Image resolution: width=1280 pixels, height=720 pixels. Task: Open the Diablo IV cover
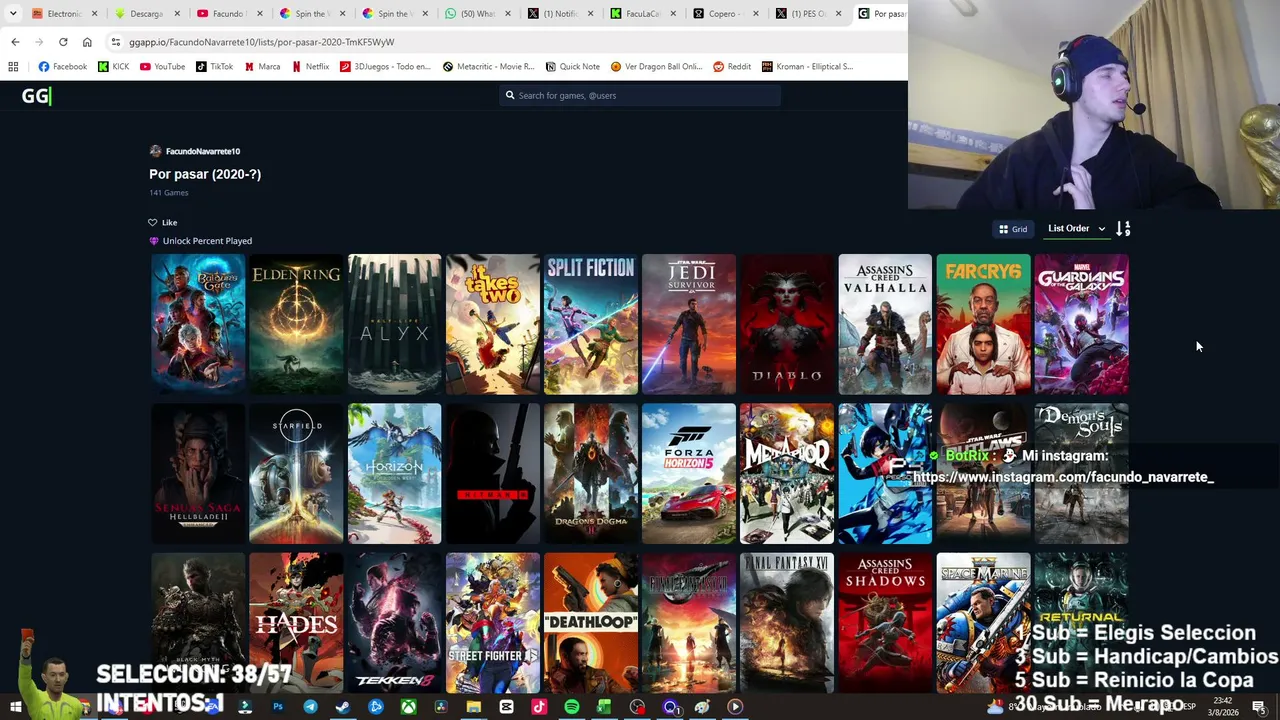[x=787, y=324]
